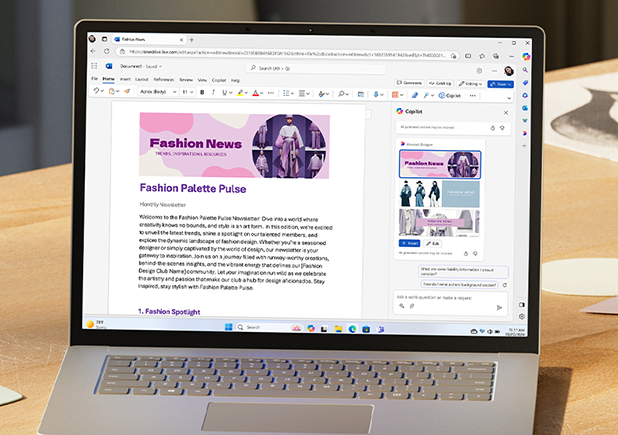Open the Windows Start menu
The height and width of the screenshot is (435, 618).
tap(227, 327)
